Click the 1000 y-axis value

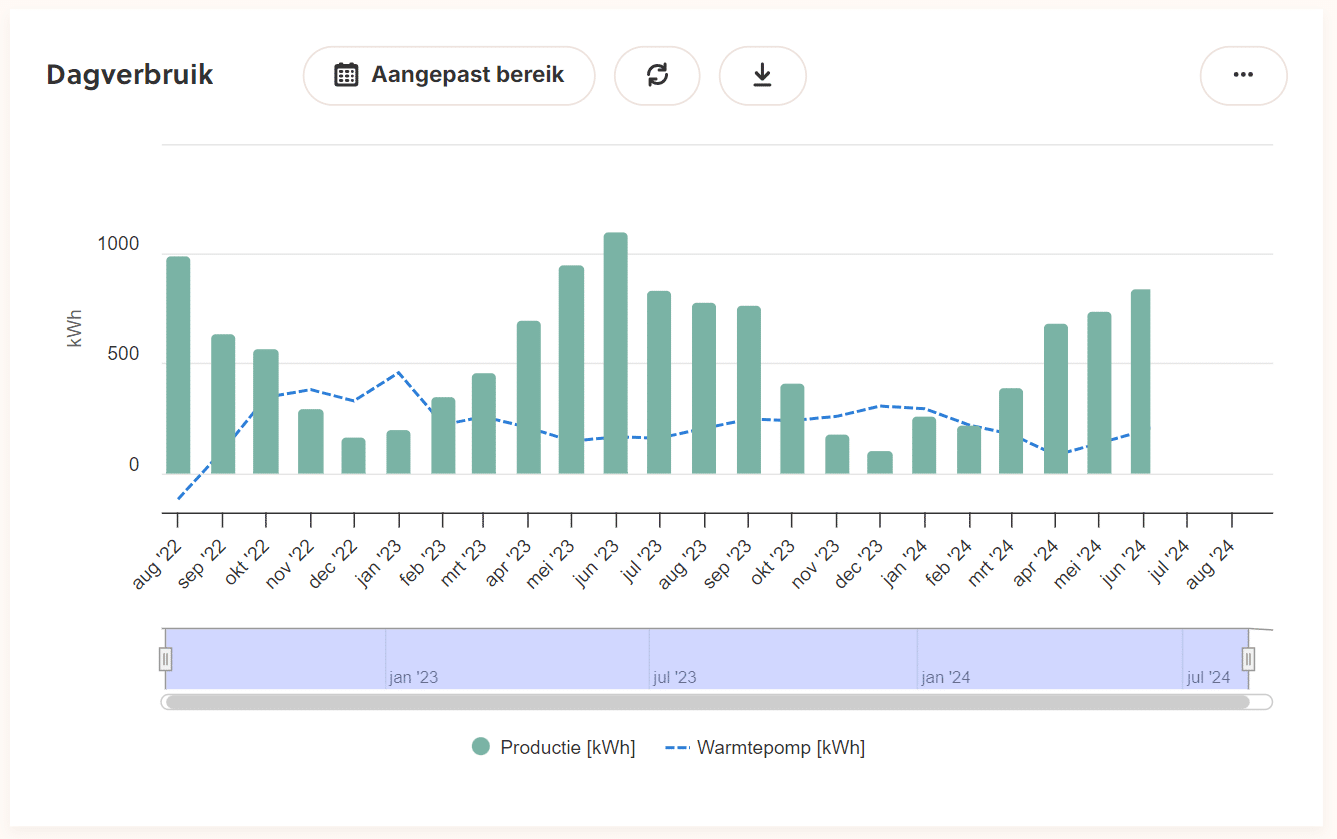point(118,245)
